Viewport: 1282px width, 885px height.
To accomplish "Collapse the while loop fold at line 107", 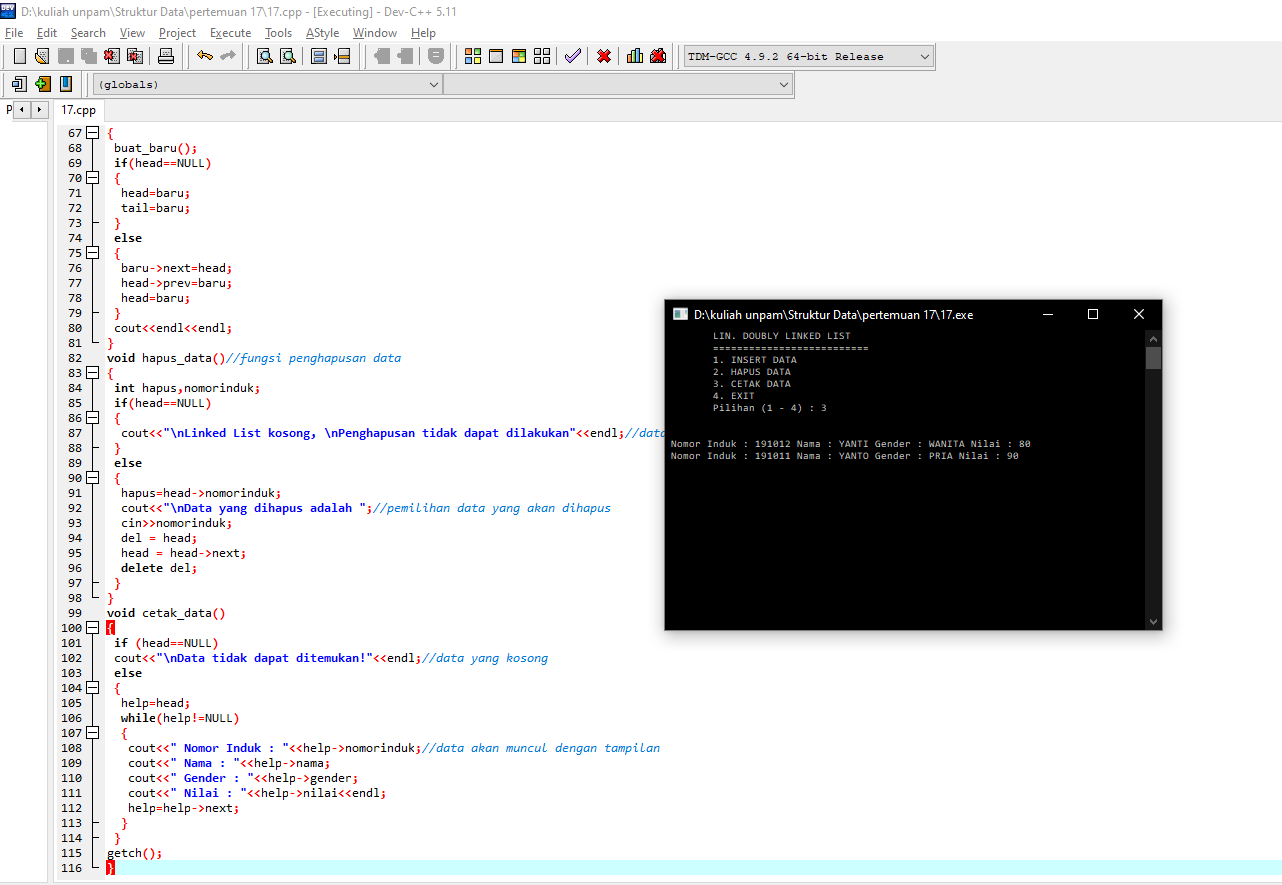I will point(93,733).
